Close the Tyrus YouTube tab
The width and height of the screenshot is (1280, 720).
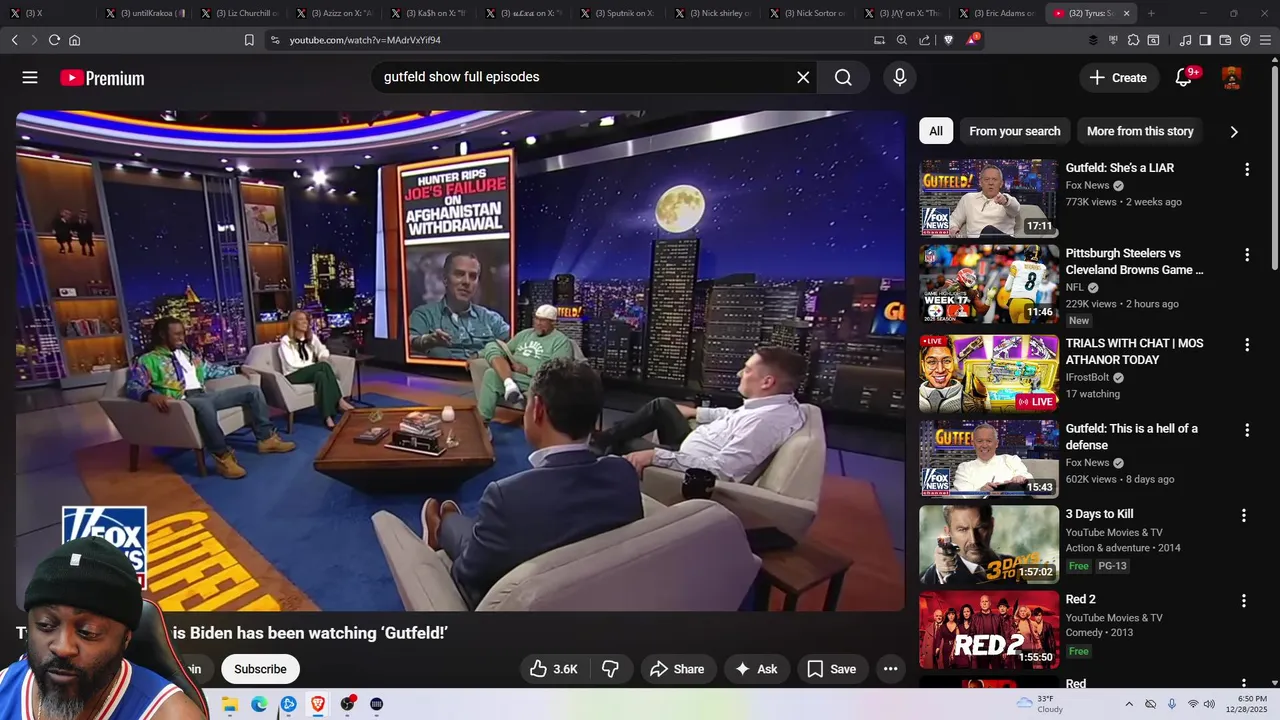(x=1127, y=13)
